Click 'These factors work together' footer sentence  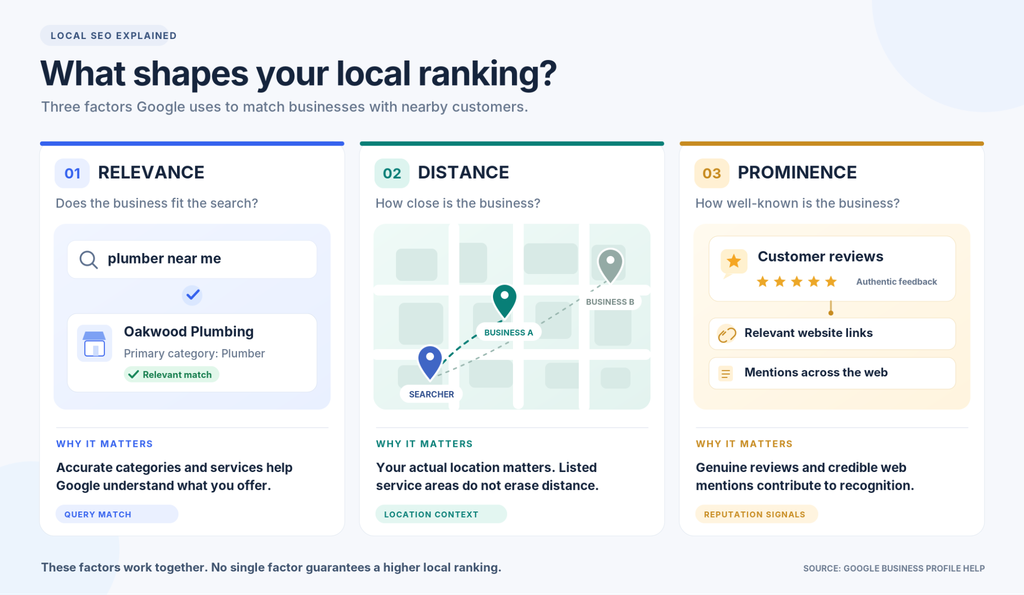tap(271, 568)
